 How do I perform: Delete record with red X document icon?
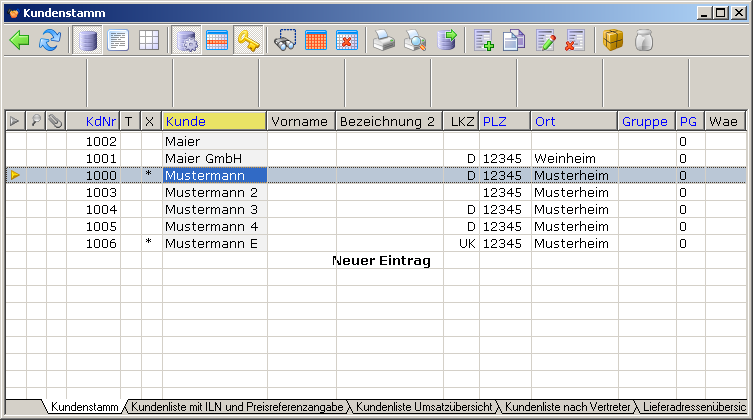(x=574, y=41)
